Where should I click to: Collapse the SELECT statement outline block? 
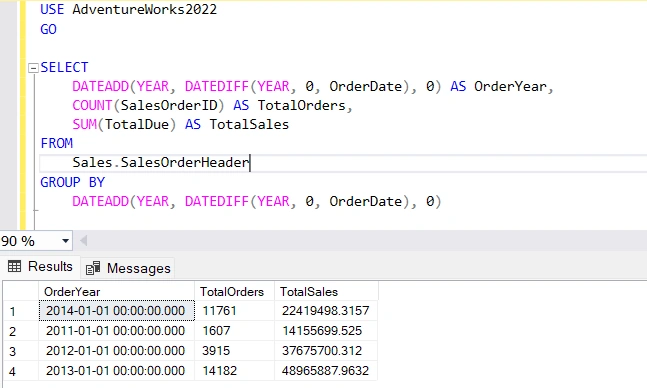point(33,68)
